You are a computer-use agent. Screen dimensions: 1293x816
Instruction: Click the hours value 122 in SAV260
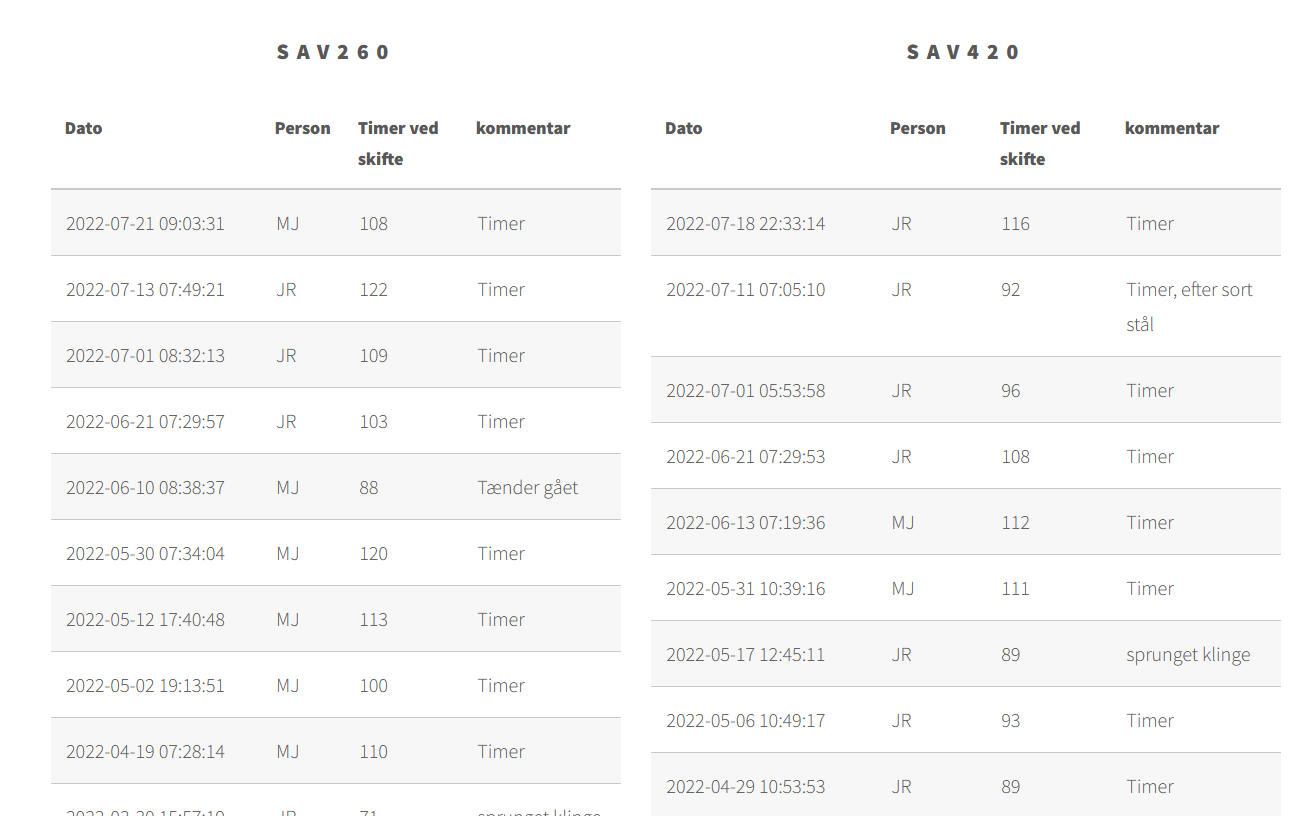tap(373, 289)
